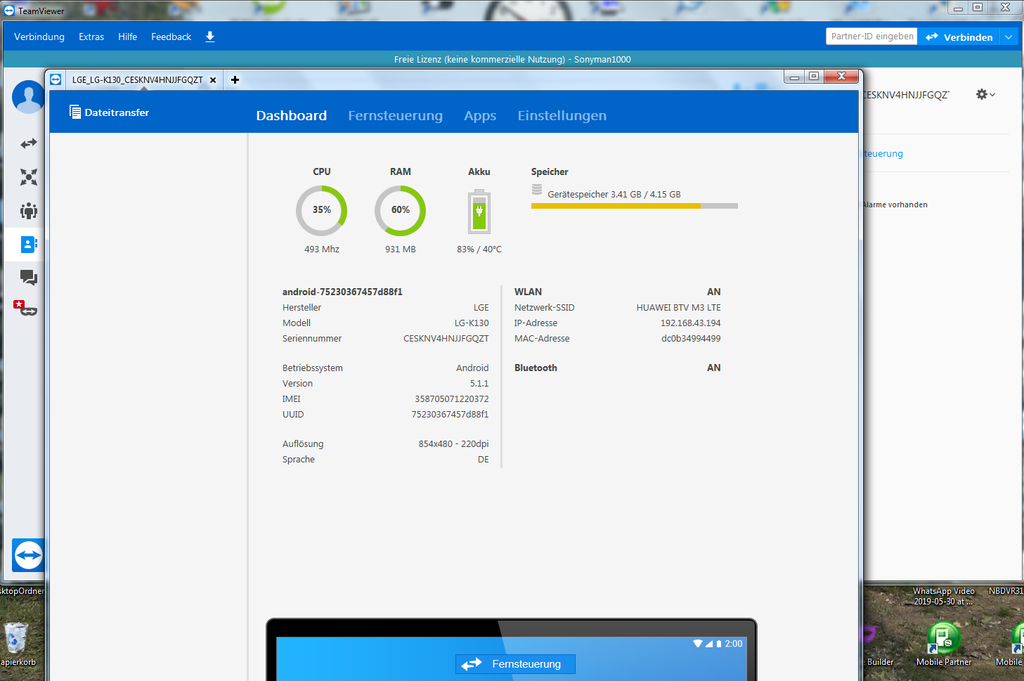The height and width of the screenshot is (681, 1024).
Task: Open the Remote Management sidebar icon
Action: [28, 177]
